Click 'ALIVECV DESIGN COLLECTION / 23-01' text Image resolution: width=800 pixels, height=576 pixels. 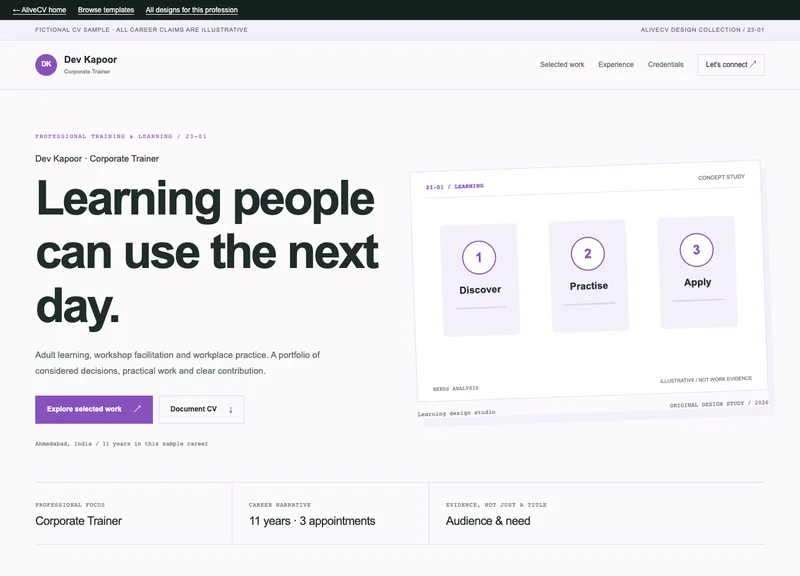point(703,30)
